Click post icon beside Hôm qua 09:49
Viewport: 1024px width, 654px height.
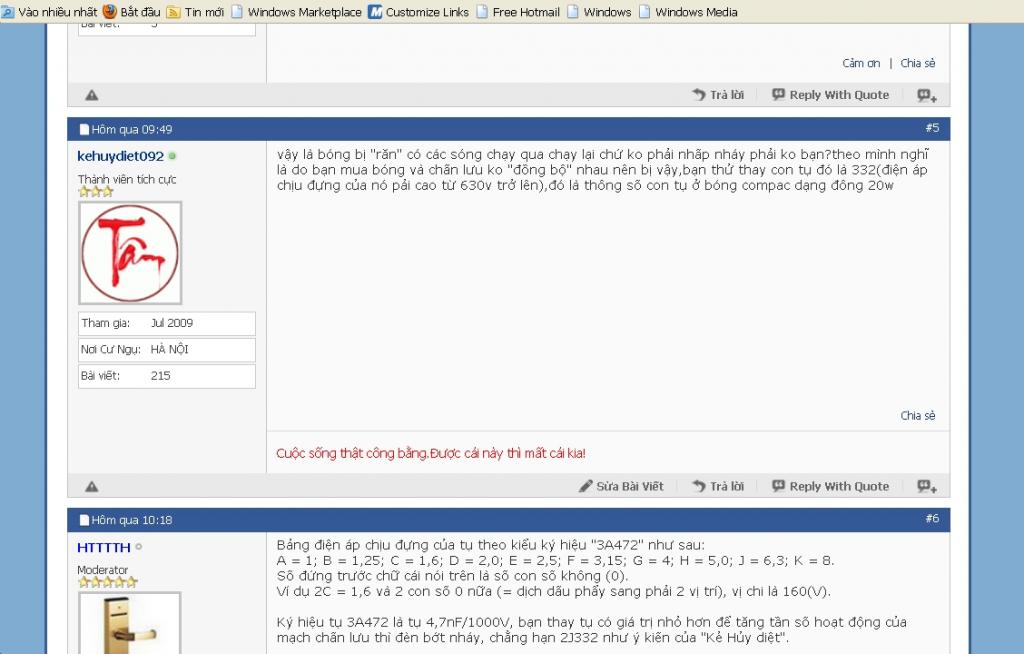pos(84,129)
